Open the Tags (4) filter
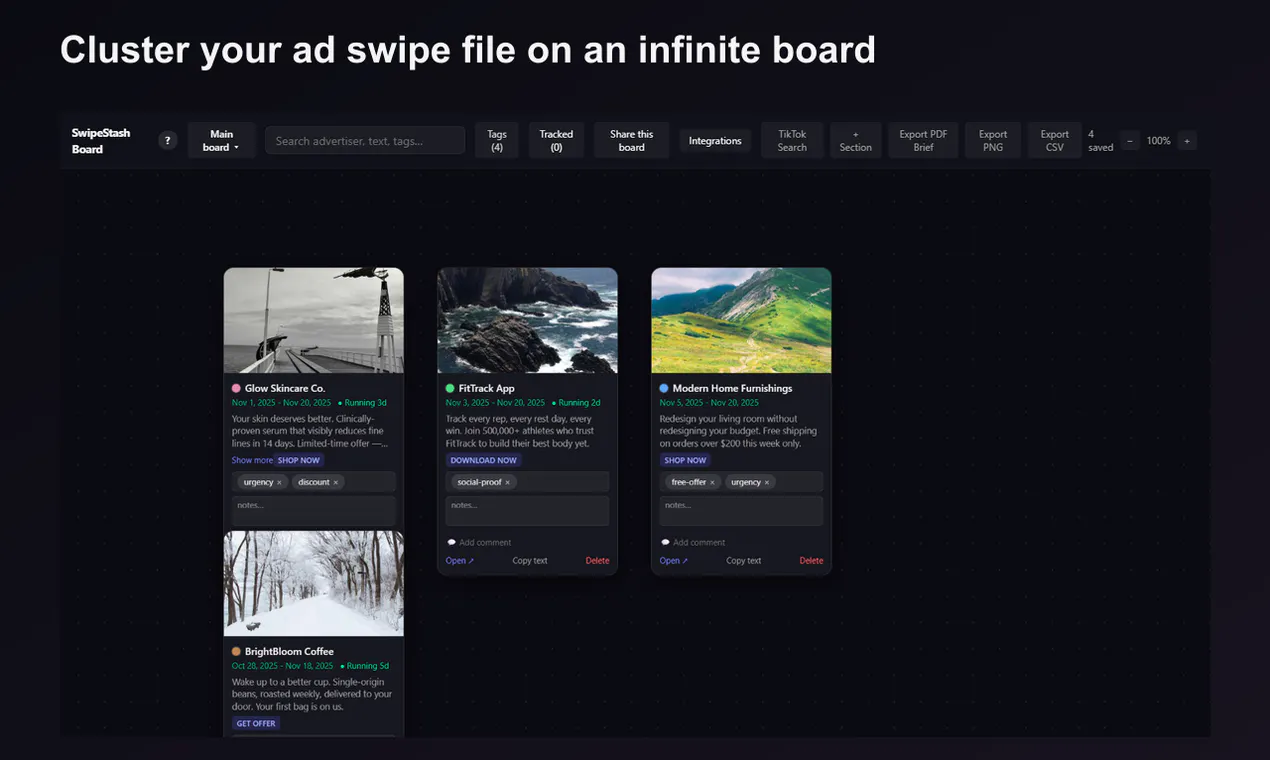This screenshot has height=760, width=1270. (497, 141)
